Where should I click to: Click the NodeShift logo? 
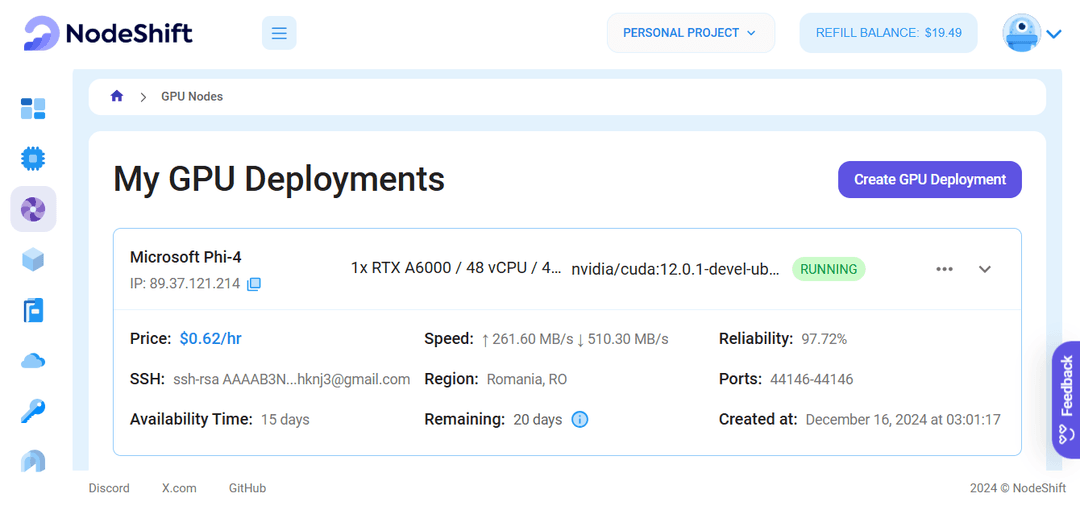point(108,33)
